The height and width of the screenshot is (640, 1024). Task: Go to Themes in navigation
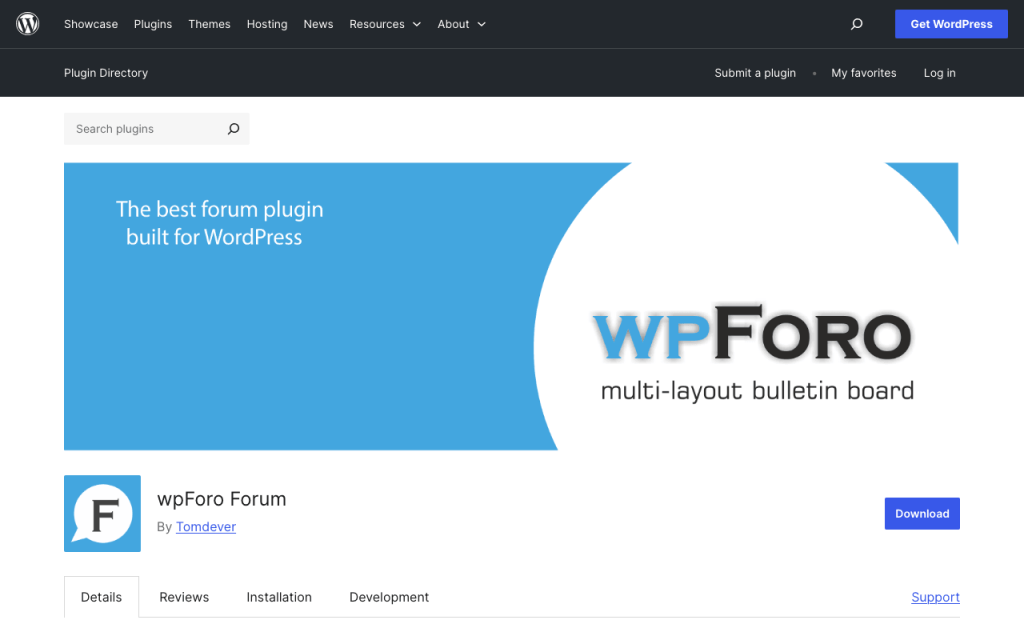click(209, 24)
